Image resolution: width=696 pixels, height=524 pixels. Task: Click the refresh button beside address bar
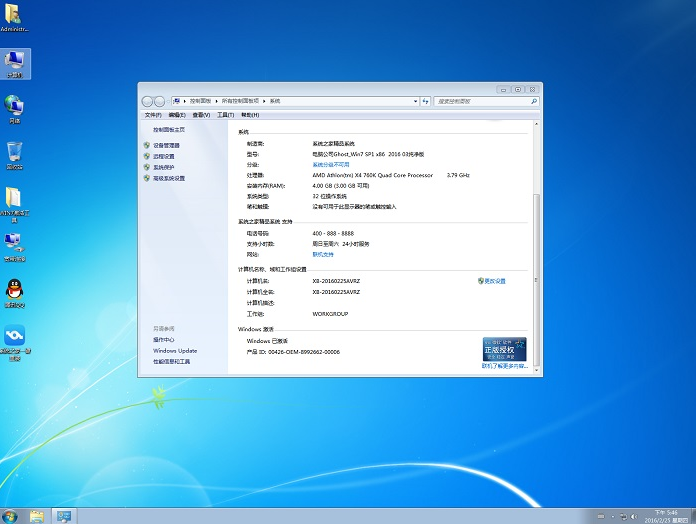[x=426, y=101]
